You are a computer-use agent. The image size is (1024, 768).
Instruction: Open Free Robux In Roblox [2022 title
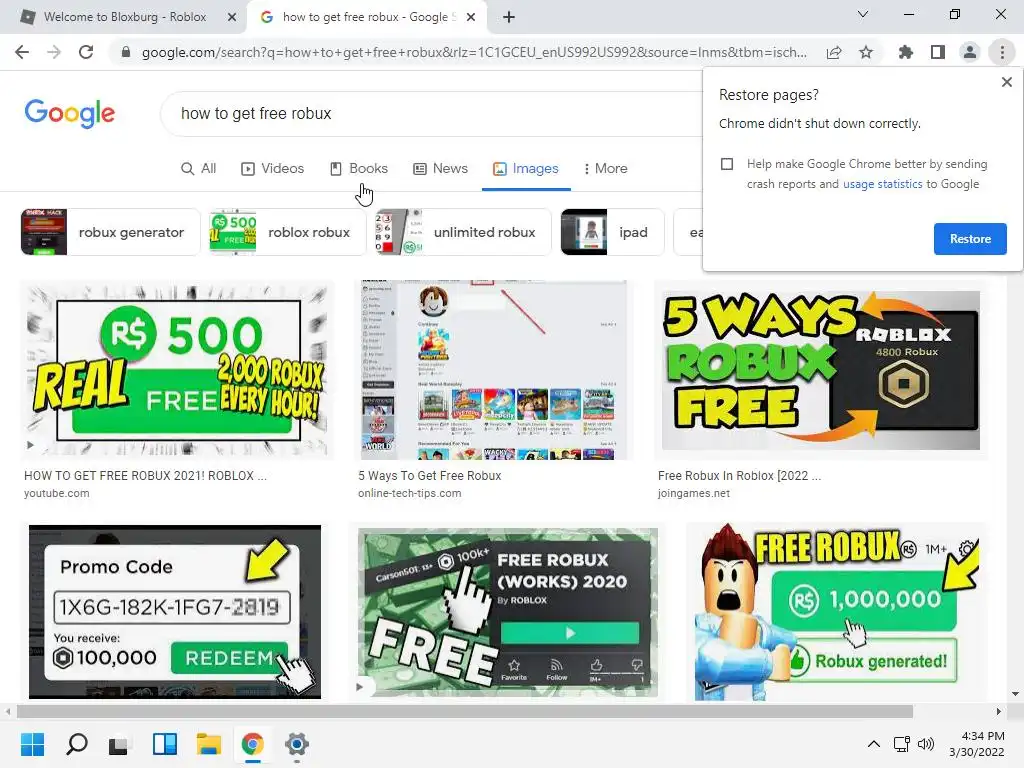(x=739, y=476)
